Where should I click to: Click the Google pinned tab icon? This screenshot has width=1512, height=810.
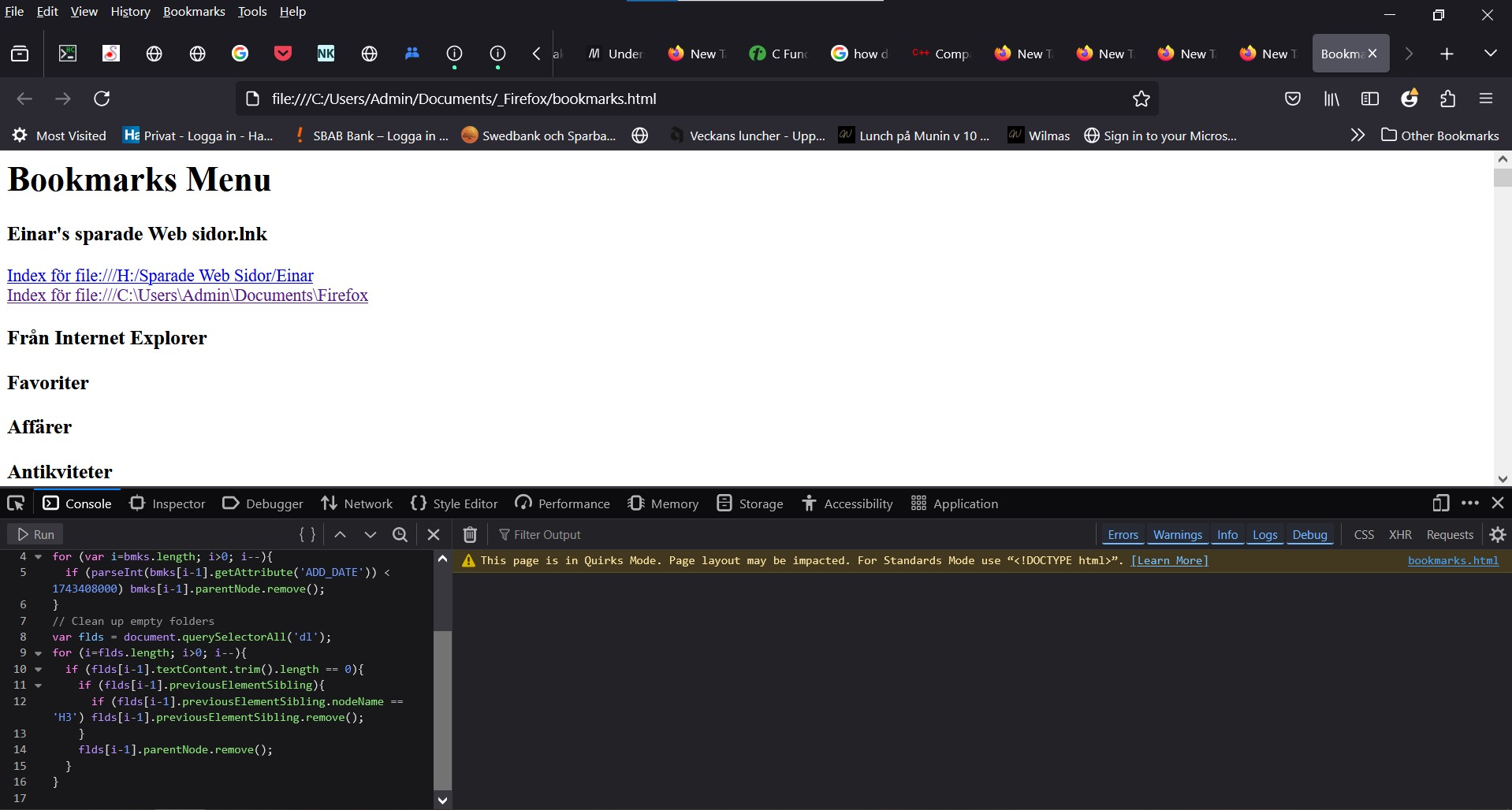[x=240, y=54]
